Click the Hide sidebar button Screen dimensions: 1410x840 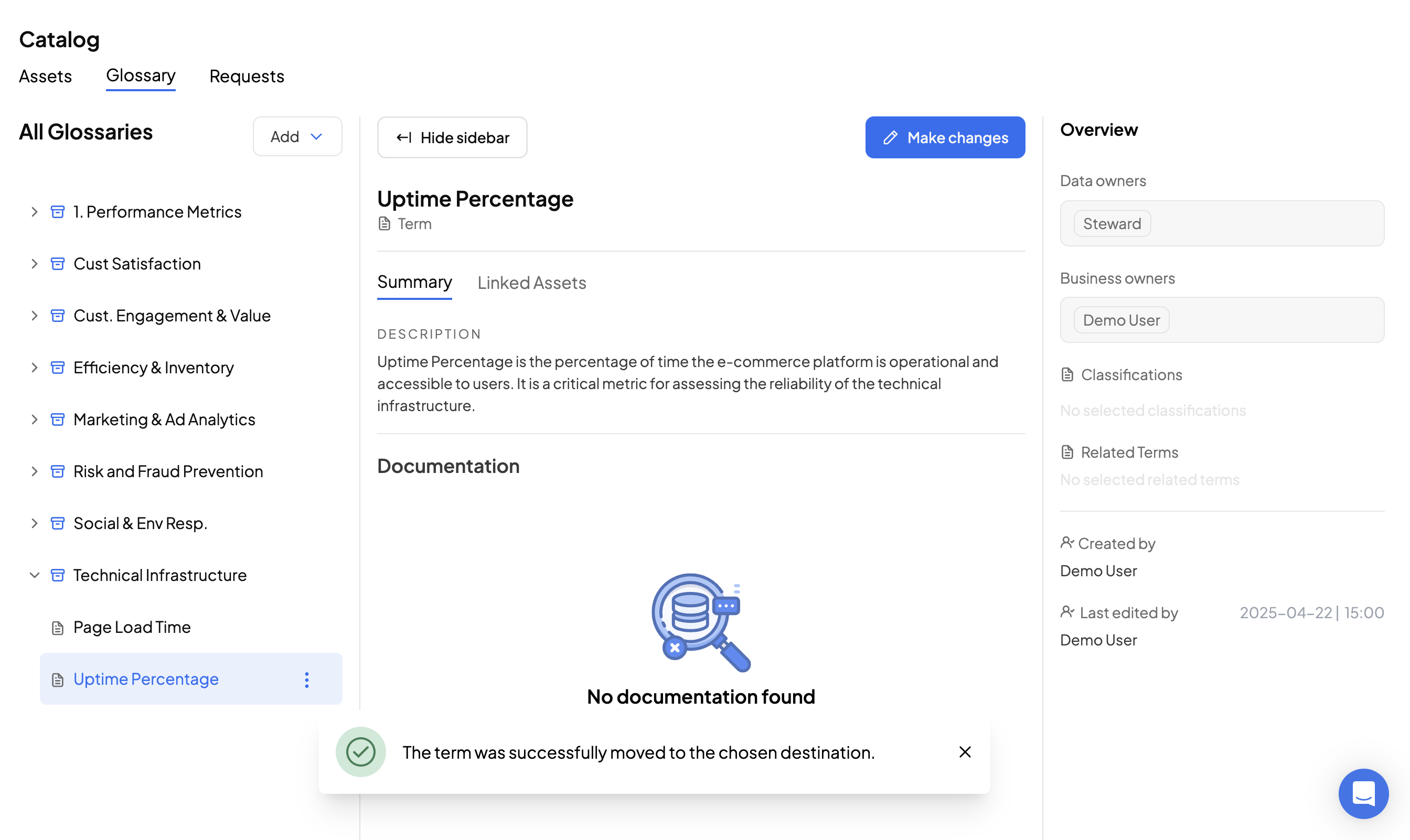[452, 137]
